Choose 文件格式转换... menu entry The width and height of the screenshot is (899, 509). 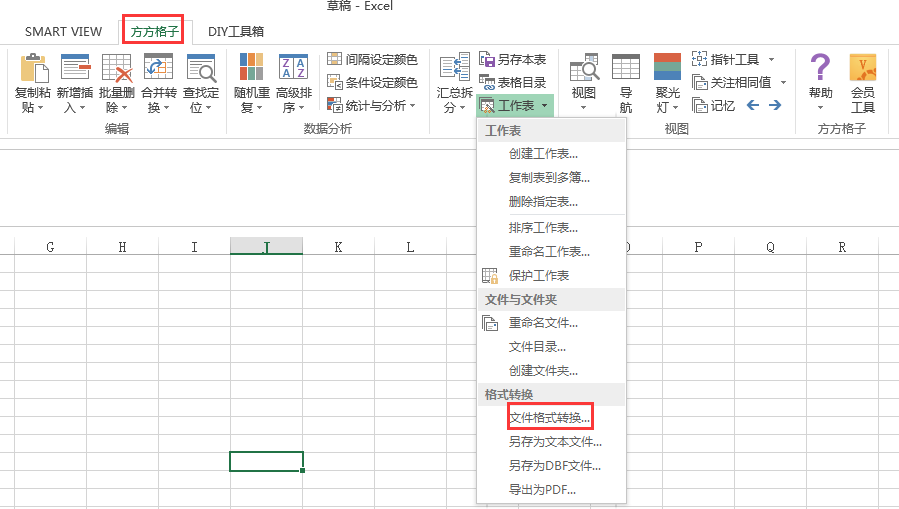[551, 418]
